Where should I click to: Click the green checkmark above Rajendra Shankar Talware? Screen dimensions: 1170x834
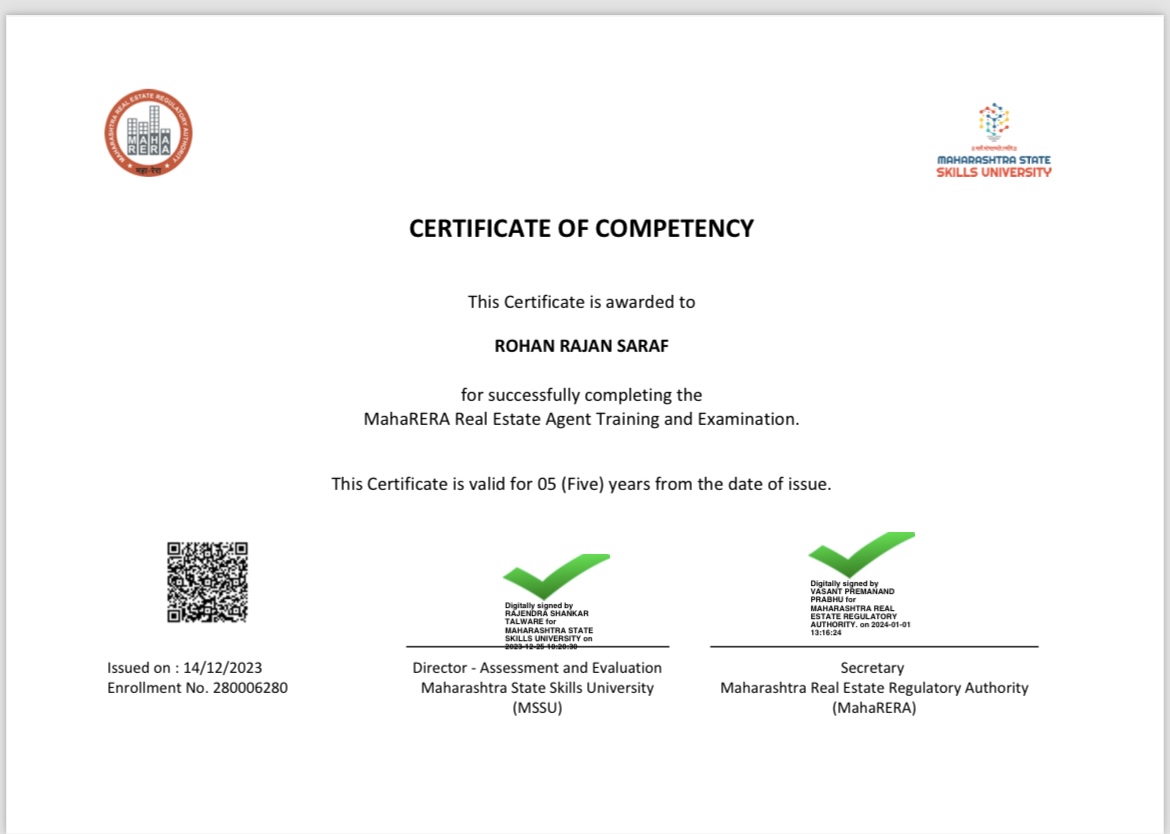[555, 576]
